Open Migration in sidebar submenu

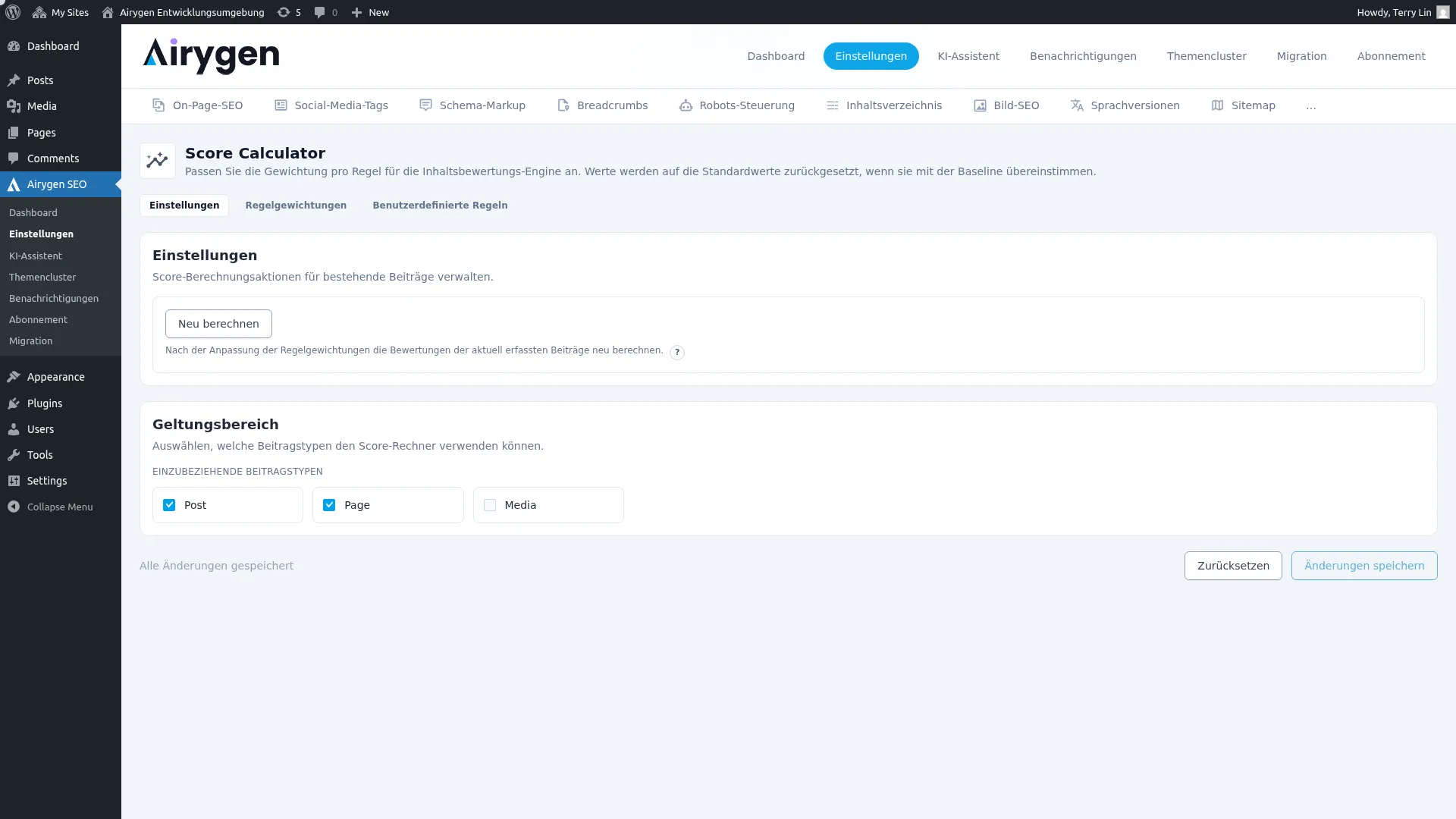[31, 341]
